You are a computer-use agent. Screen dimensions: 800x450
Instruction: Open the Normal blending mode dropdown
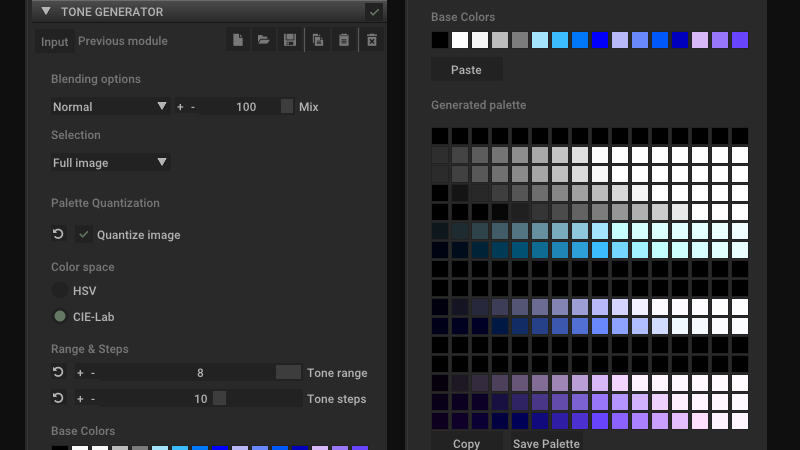coord(110,107)
